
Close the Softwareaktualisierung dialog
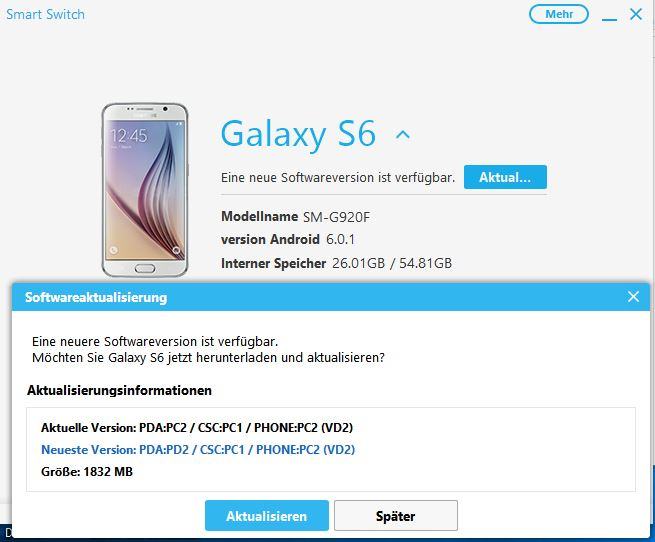click(x=633, y=297)
